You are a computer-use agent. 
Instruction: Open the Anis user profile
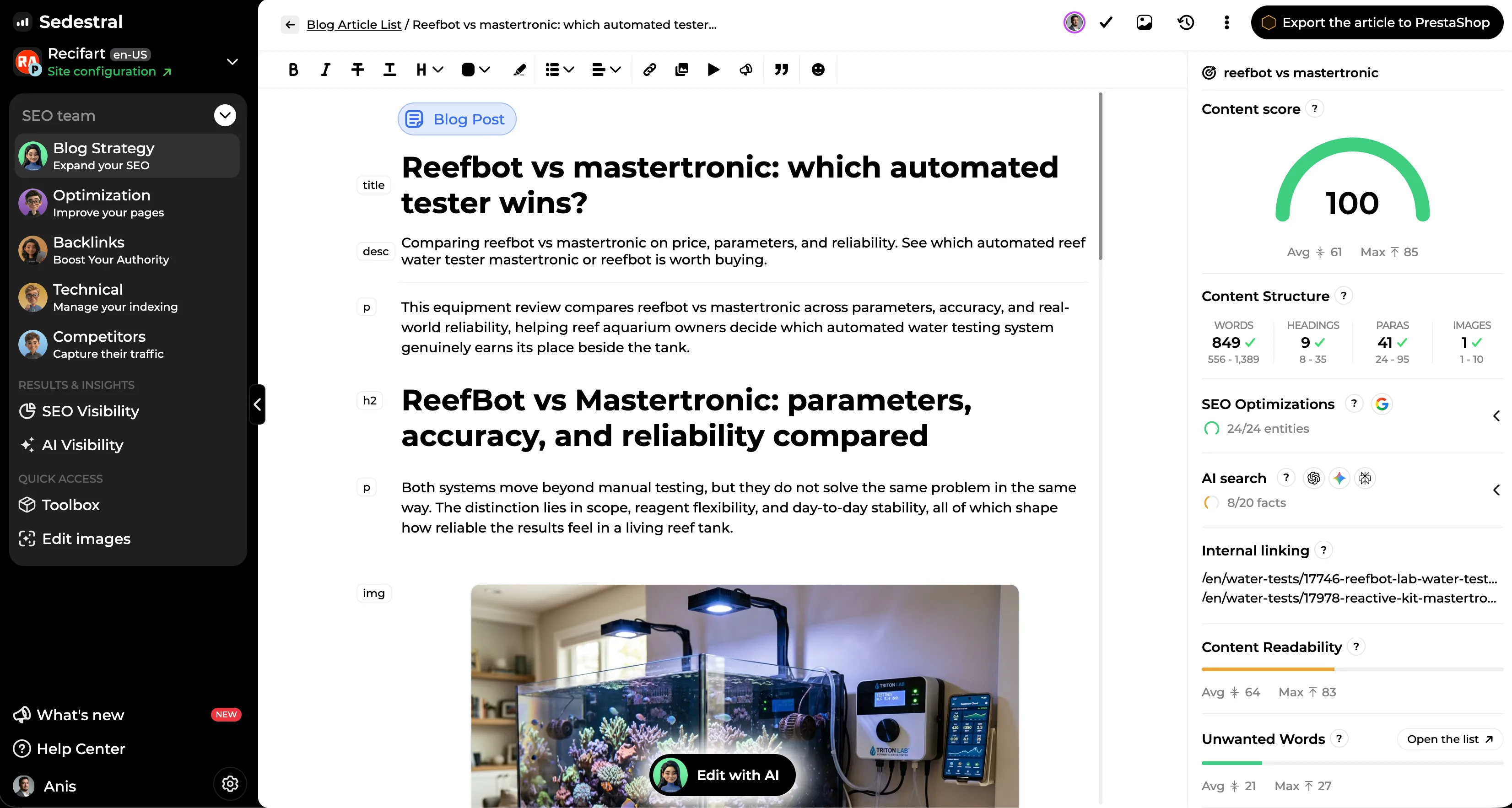point(45,786)
